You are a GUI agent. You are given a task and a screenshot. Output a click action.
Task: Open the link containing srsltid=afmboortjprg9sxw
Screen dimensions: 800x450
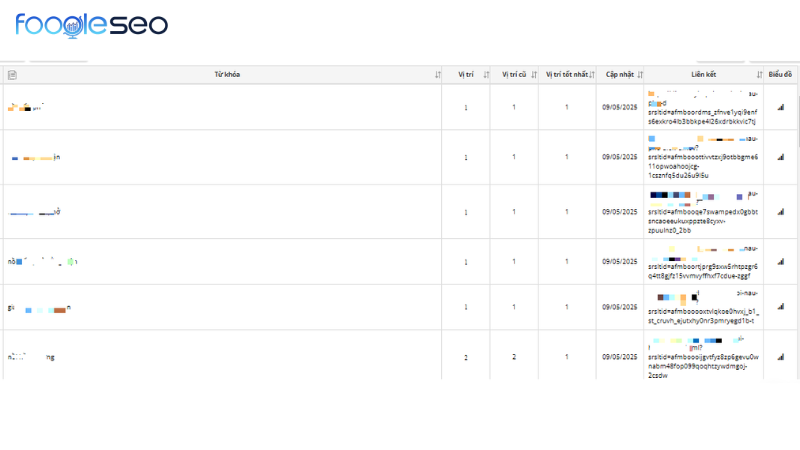click(703, 266)
